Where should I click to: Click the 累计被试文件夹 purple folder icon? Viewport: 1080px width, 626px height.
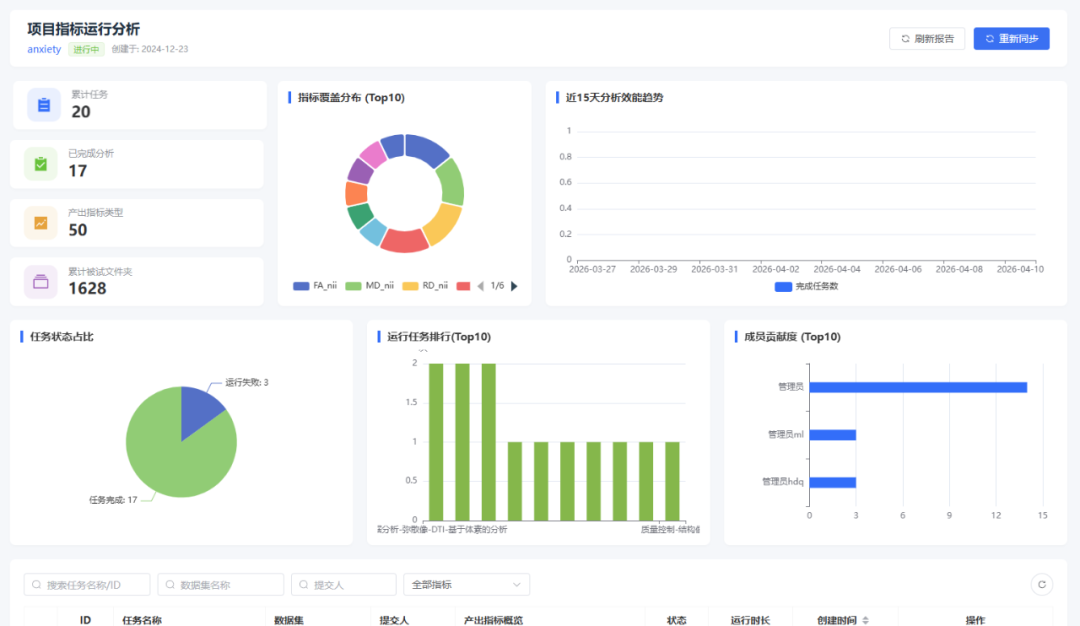[x=41, y=282]
